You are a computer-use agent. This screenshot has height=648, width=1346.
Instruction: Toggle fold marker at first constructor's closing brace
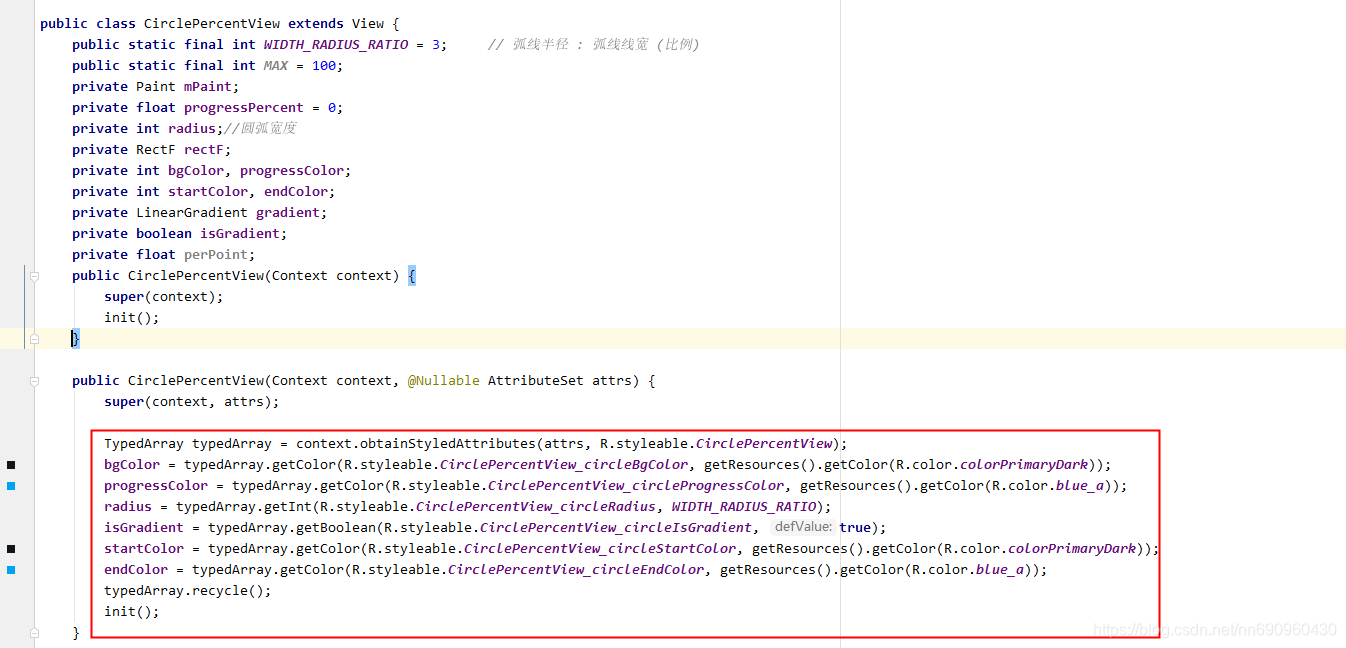[33, 339]
